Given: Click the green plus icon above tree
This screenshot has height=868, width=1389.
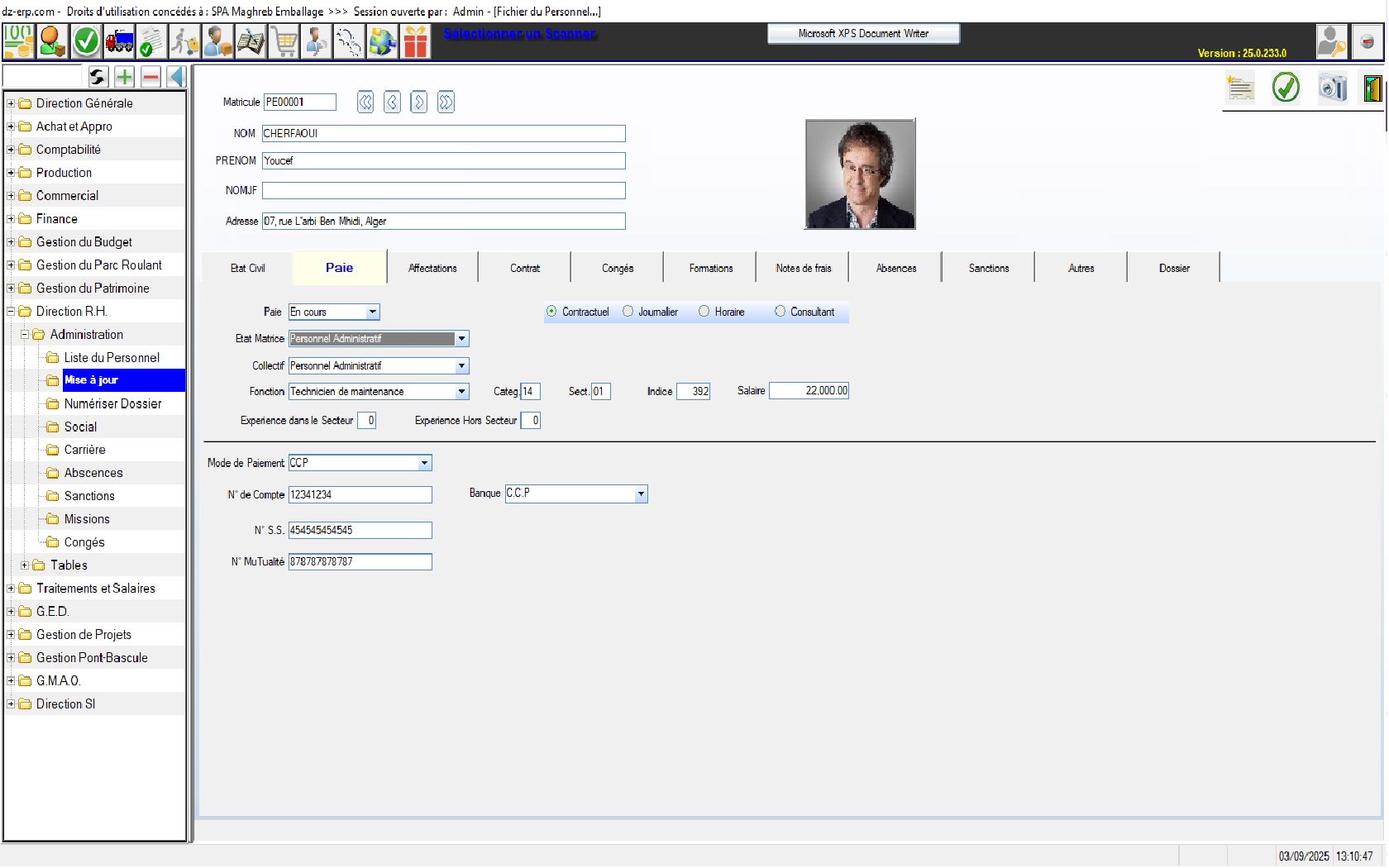Looking at the screenshot, I should point(124,77).
